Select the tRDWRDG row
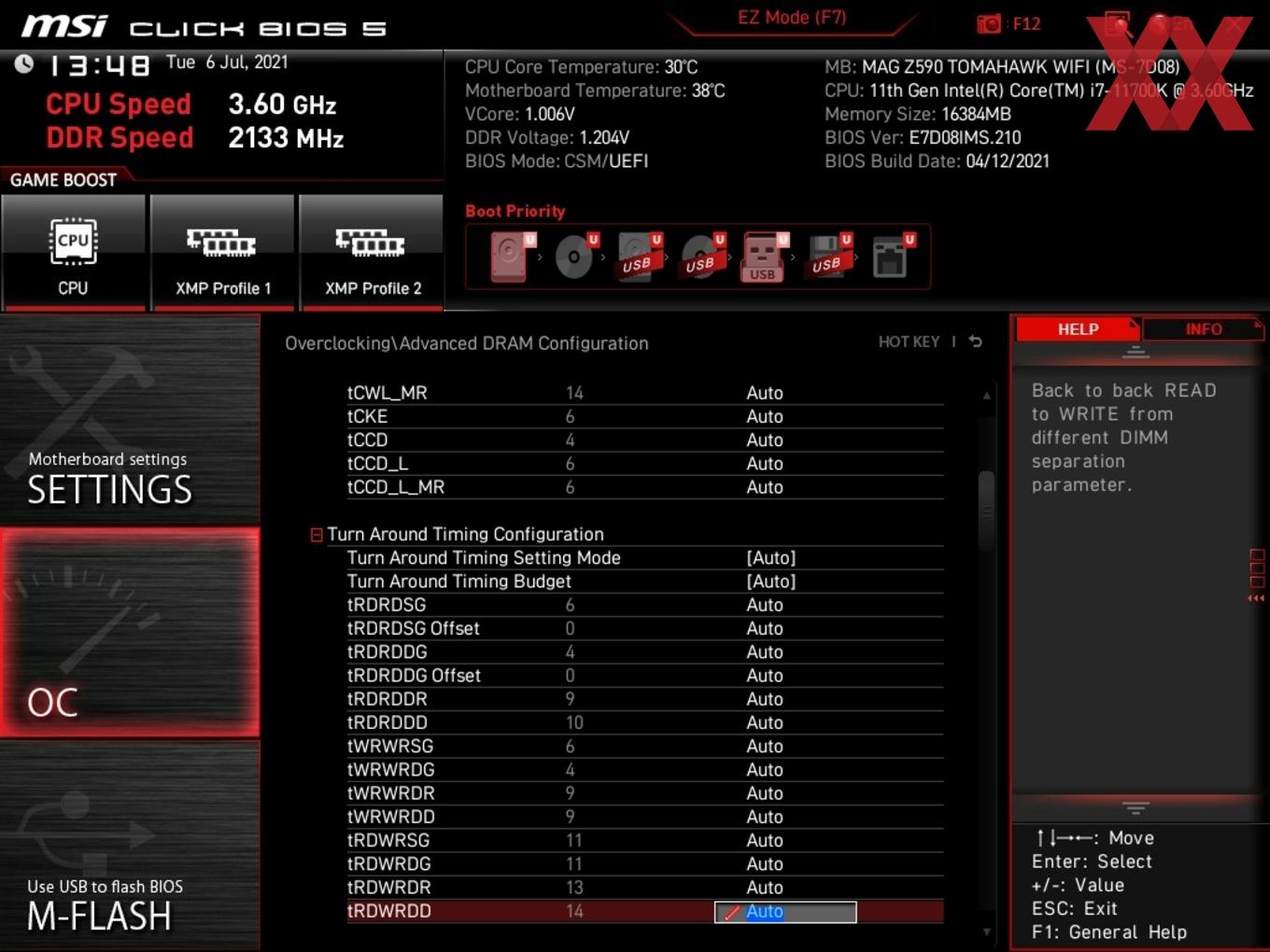The height and width of the screenshot is (952, 1270). [644, 863]
